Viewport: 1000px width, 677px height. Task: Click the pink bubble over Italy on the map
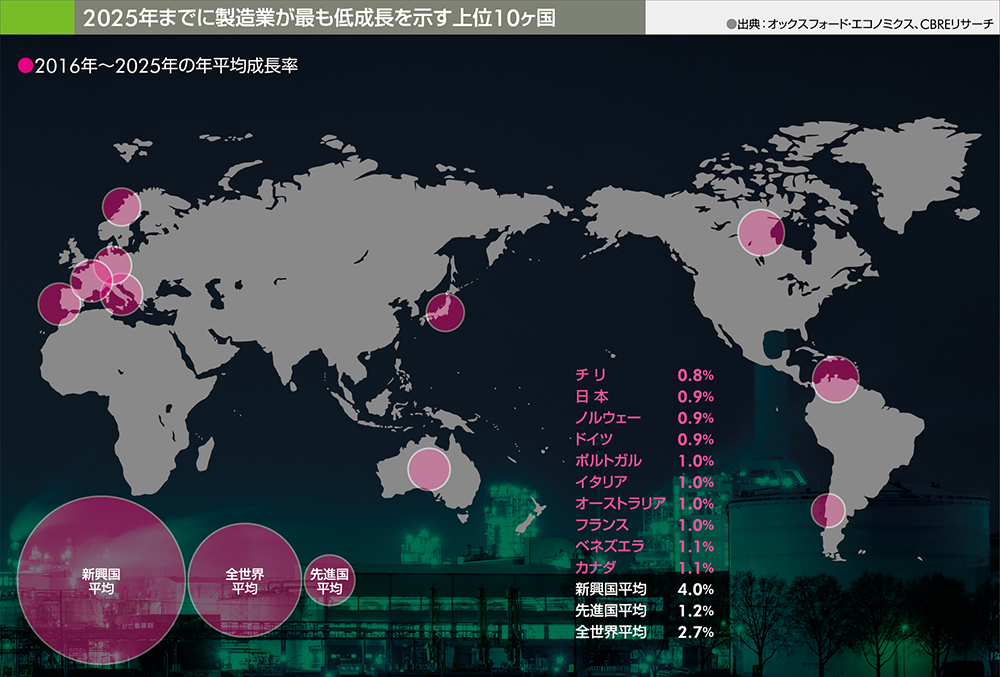click(x=121, y=294)
